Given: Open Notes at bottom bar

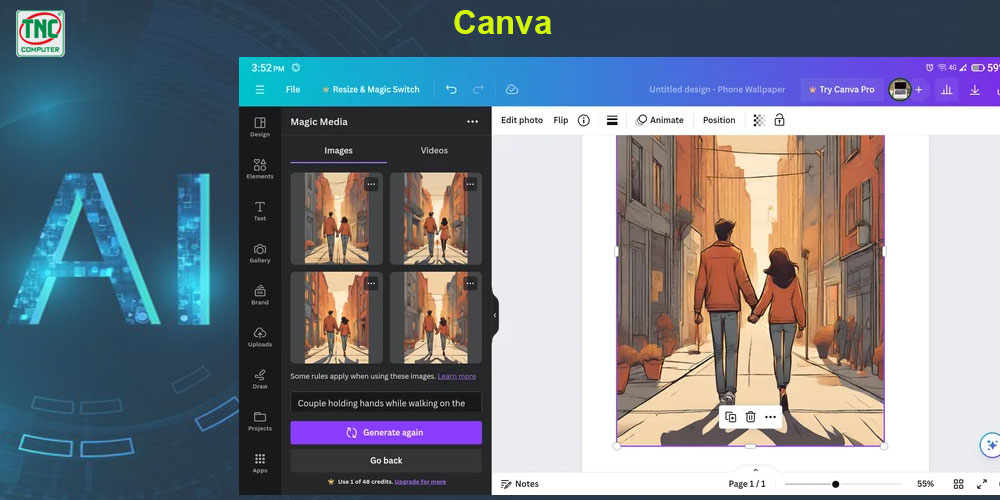Looking at the screenshot, I should (520, 484).
